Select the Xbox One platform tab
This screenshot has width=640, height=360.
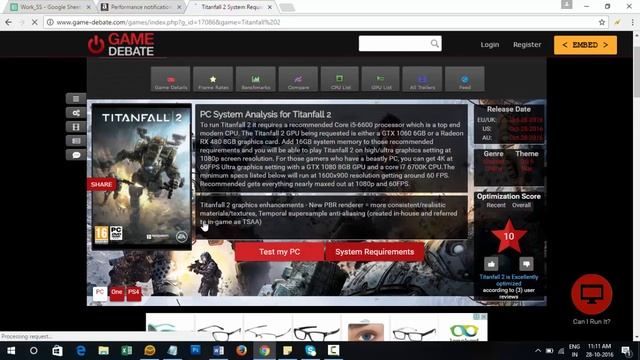(x=117, y=293)
